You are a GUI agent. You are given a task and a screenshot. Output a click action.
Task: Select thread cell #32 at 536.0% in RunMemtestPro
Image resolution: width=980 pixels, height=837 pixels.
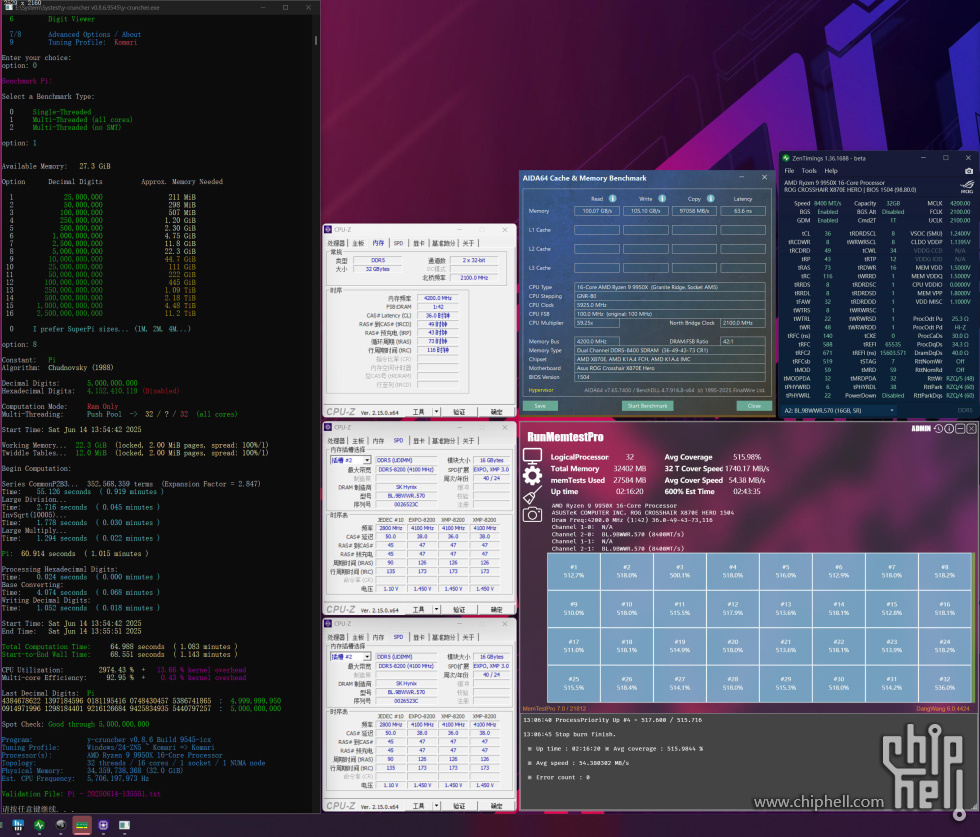click(944, 683)
